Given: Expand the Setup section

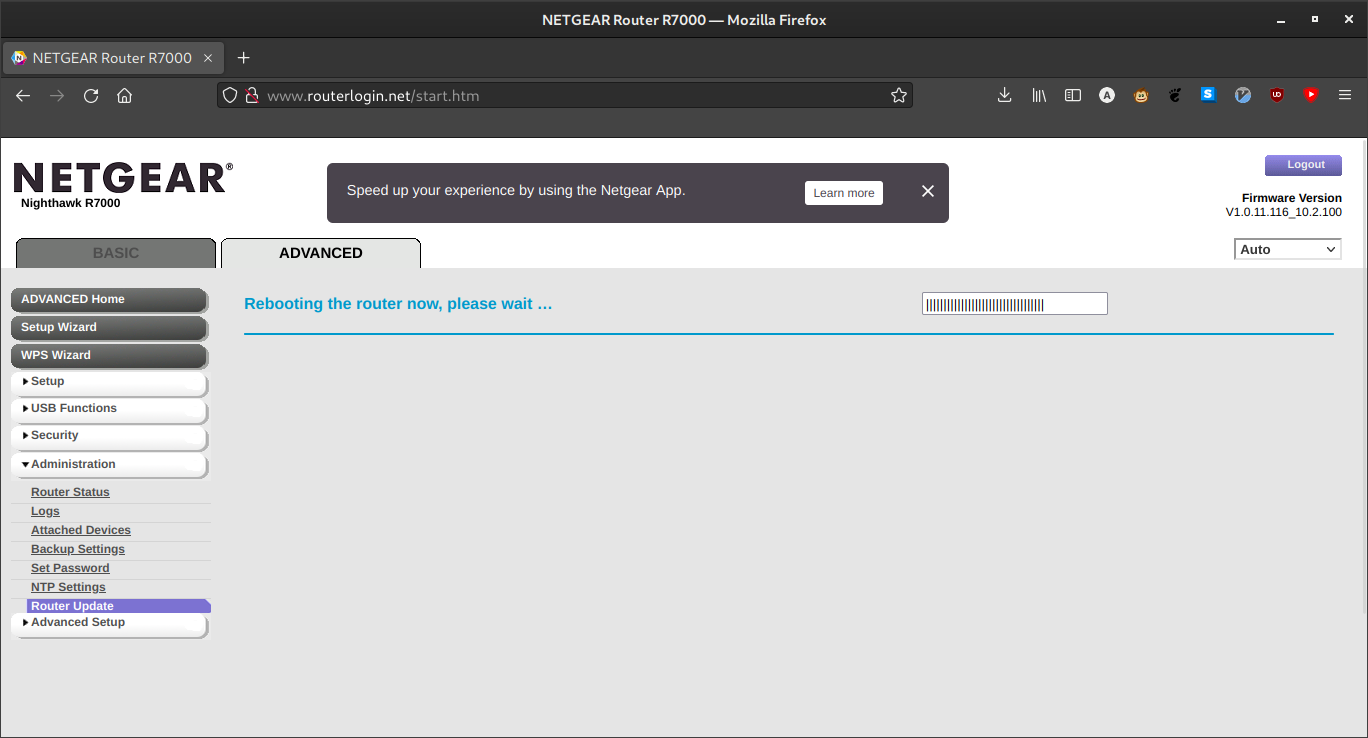Looking at the screenshot, I should 109,382.
